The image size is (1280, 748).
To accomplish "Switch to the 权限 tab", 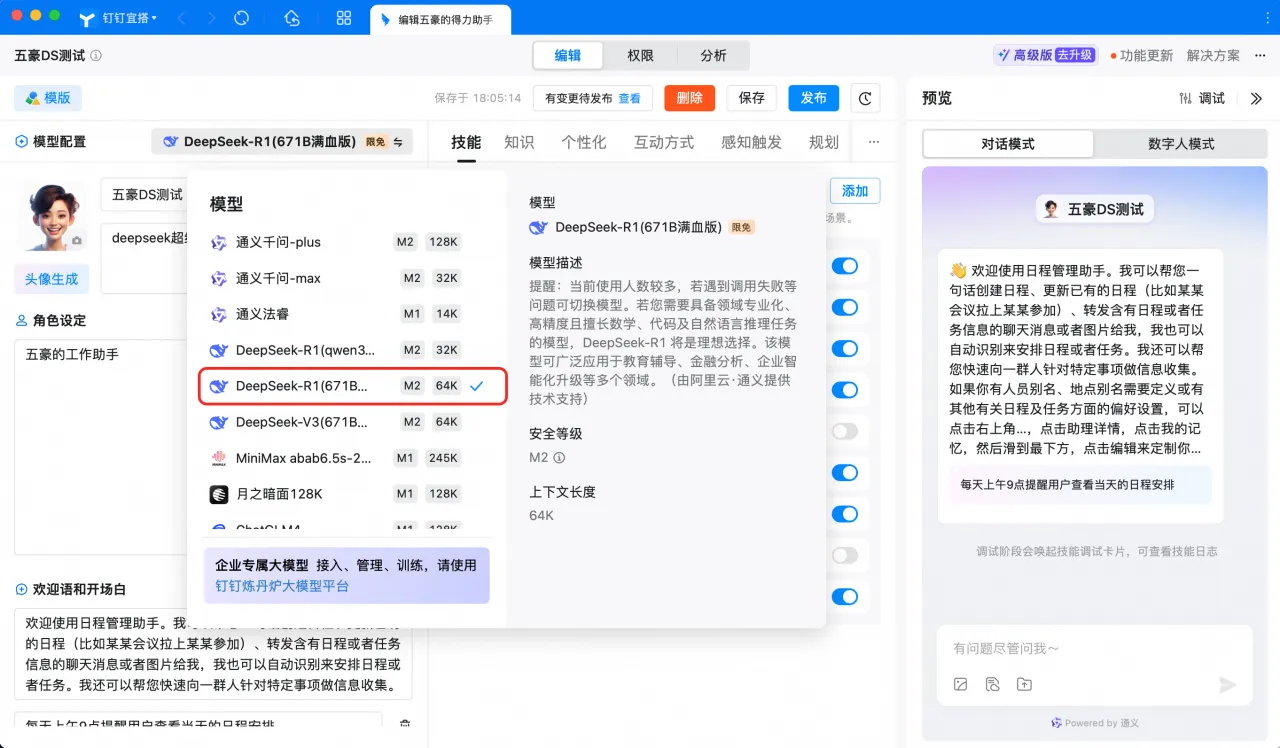I will pos(641,56).
